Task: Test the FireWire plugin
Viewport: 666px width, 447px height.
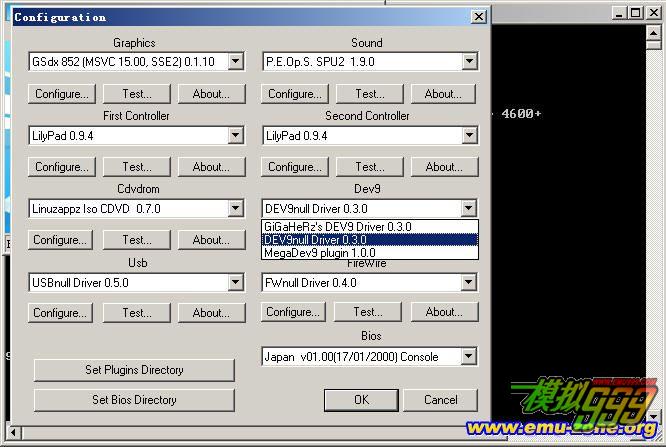Action: [x=368, y=312]
